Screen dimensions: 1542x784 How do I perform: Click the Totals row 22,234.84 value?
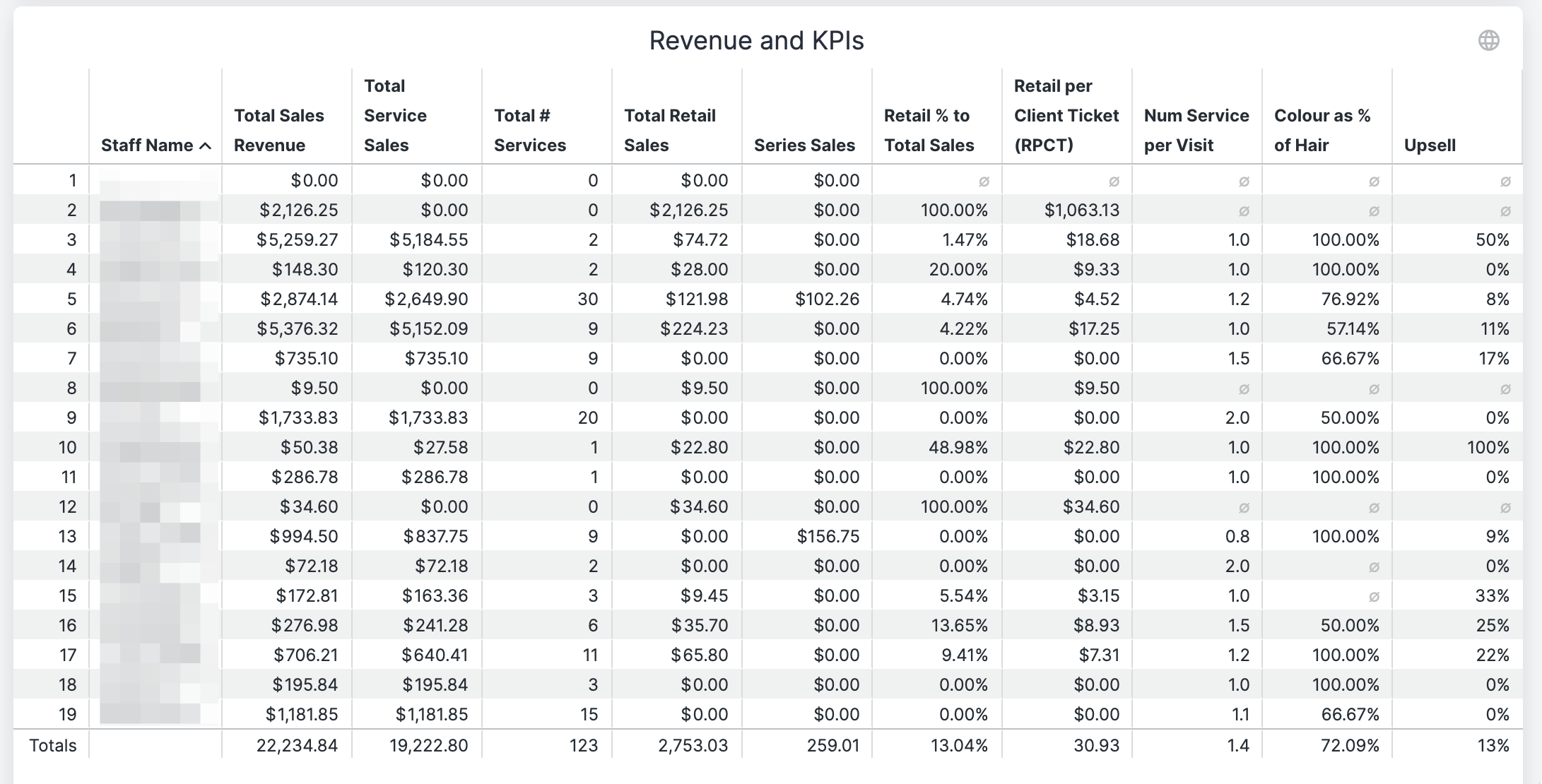tap(298, 745)
